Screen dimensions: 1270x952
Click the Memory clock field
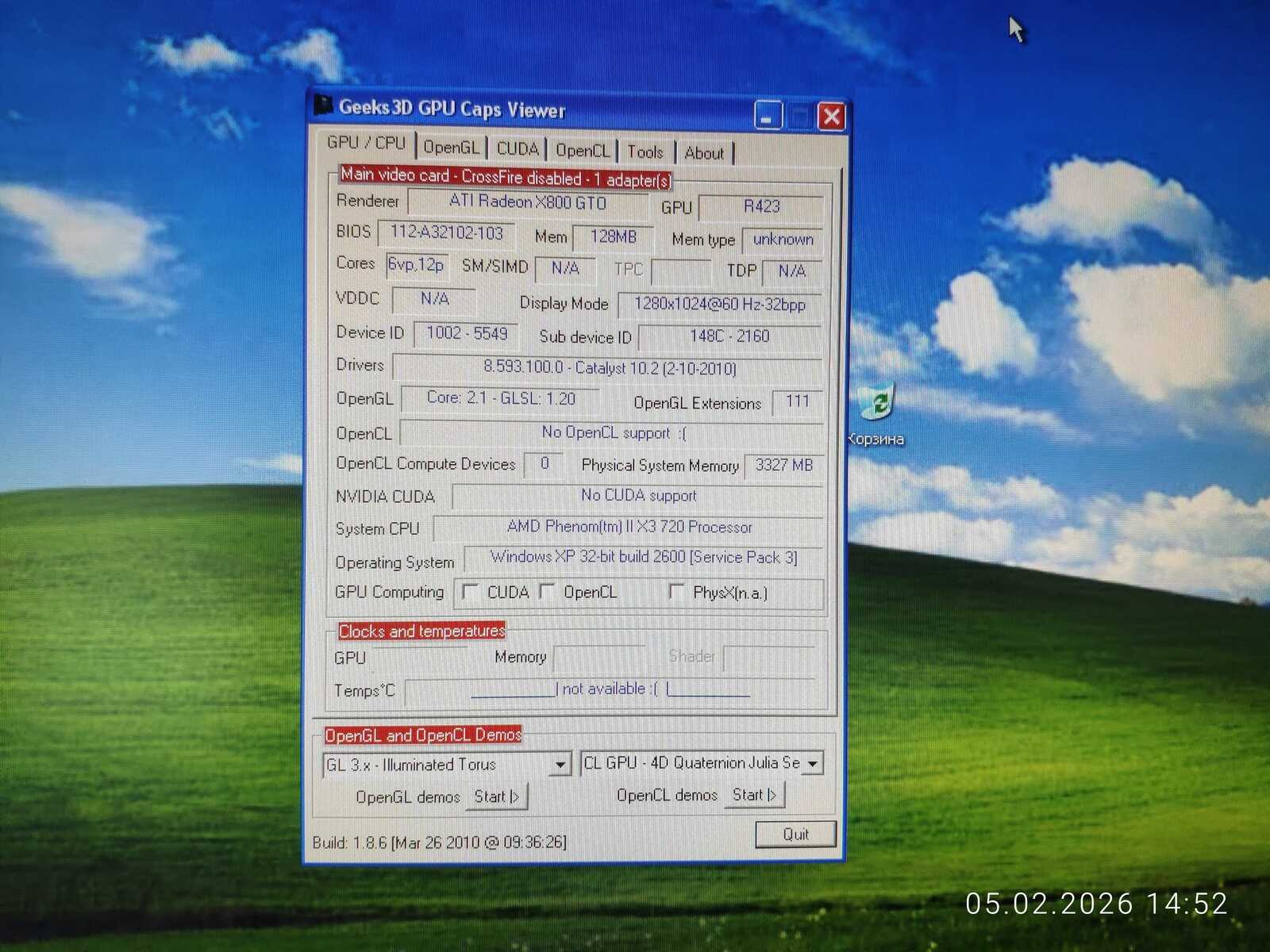point(601,658)
